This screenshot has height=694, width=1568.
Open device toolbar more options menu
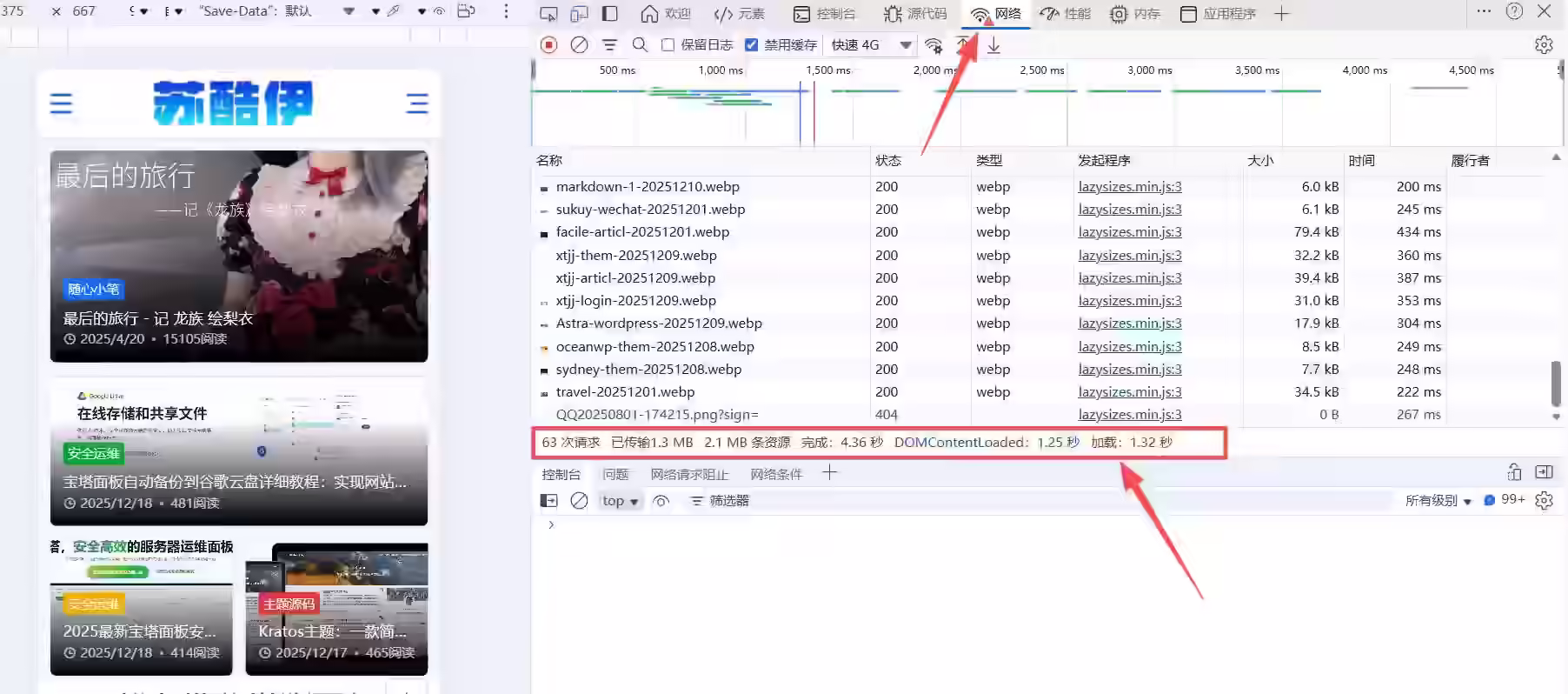click(x=506, y=11)
